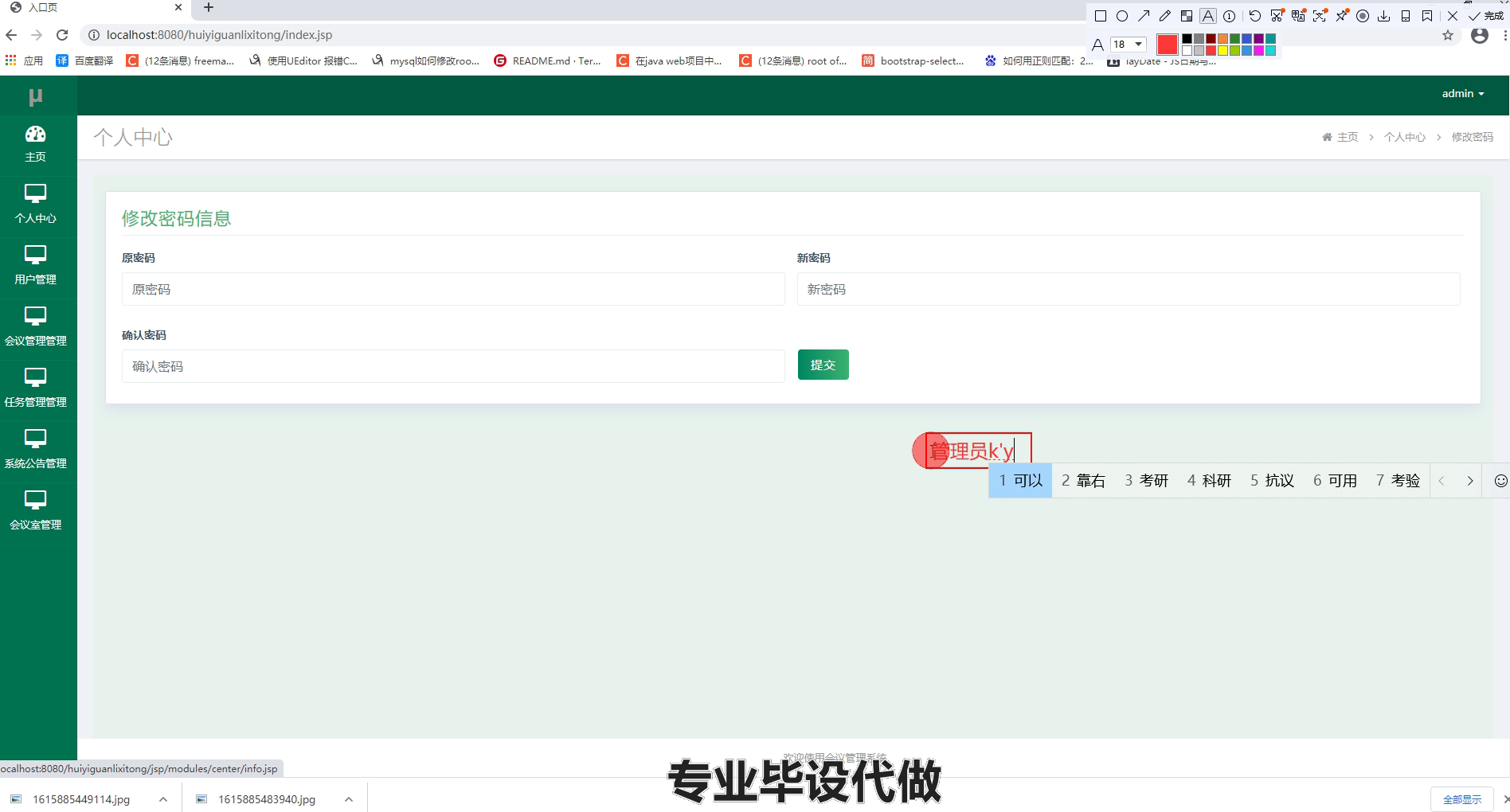1510x812 pixels.
Task: Open 会议管理管理 in the sidebar
Action: pos(36,327)
